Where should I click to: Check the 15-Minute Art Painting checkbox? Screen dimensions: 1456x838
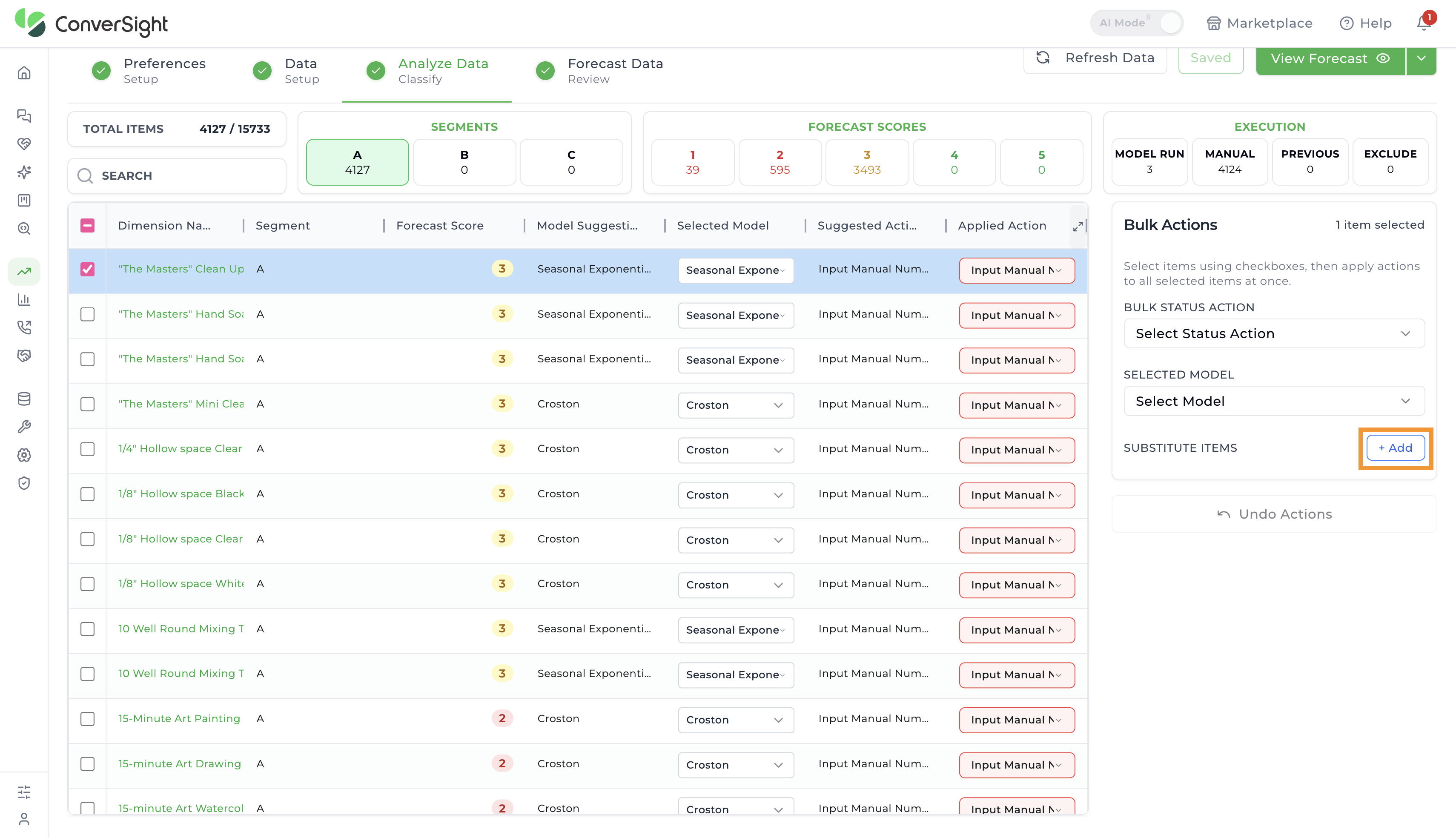(x=87, y=719)
